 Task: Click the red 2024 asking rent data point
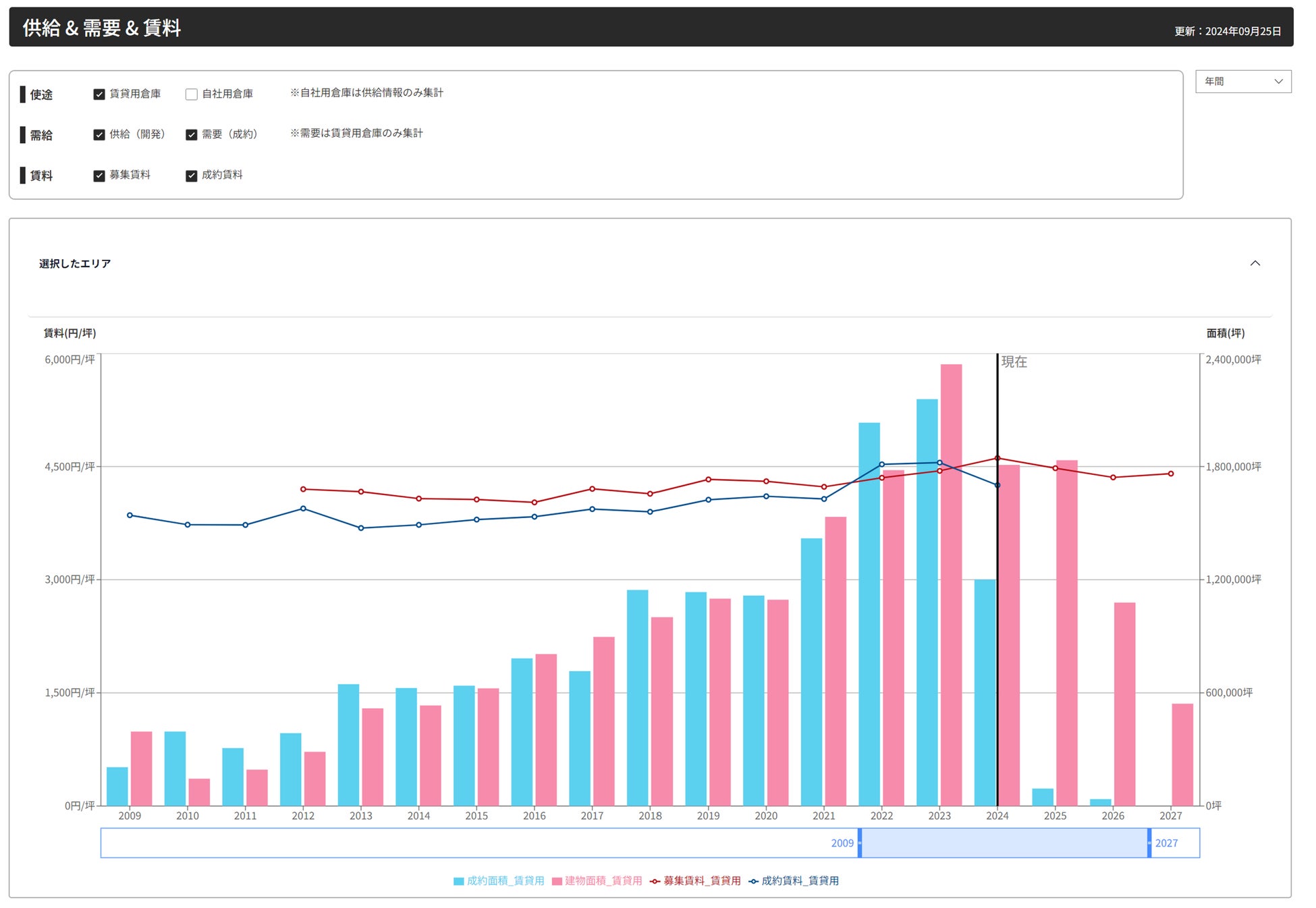click(997, 458)
